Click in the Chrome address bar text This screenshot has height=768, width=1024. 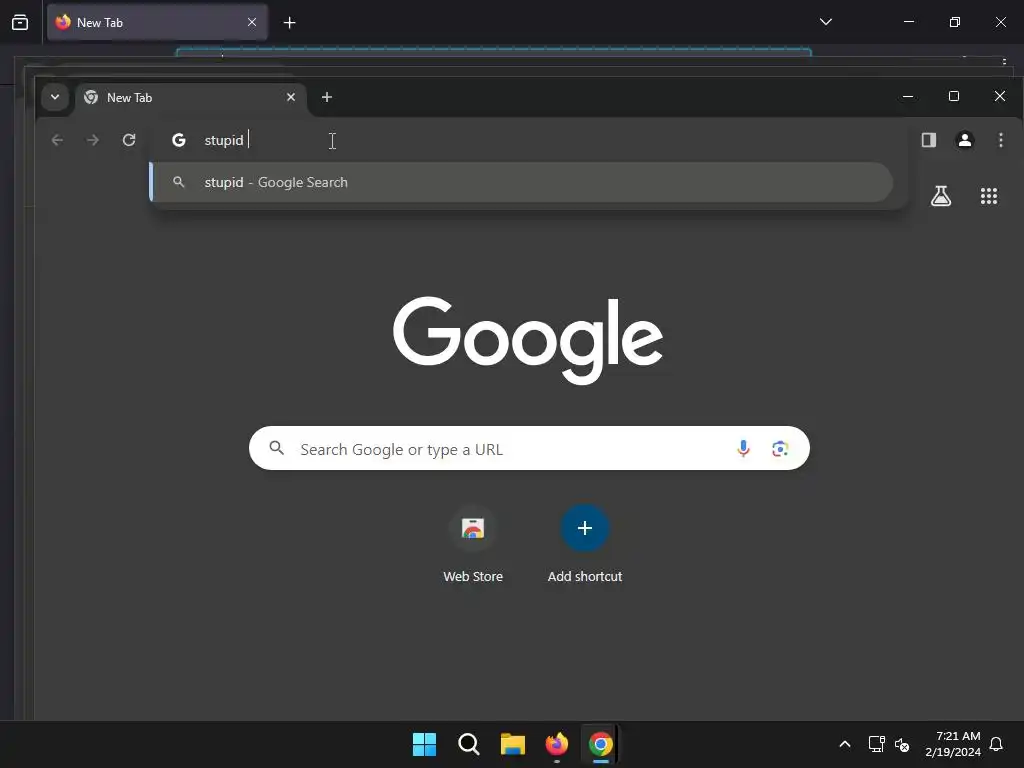pyautogui.click(x=224, y=140)
